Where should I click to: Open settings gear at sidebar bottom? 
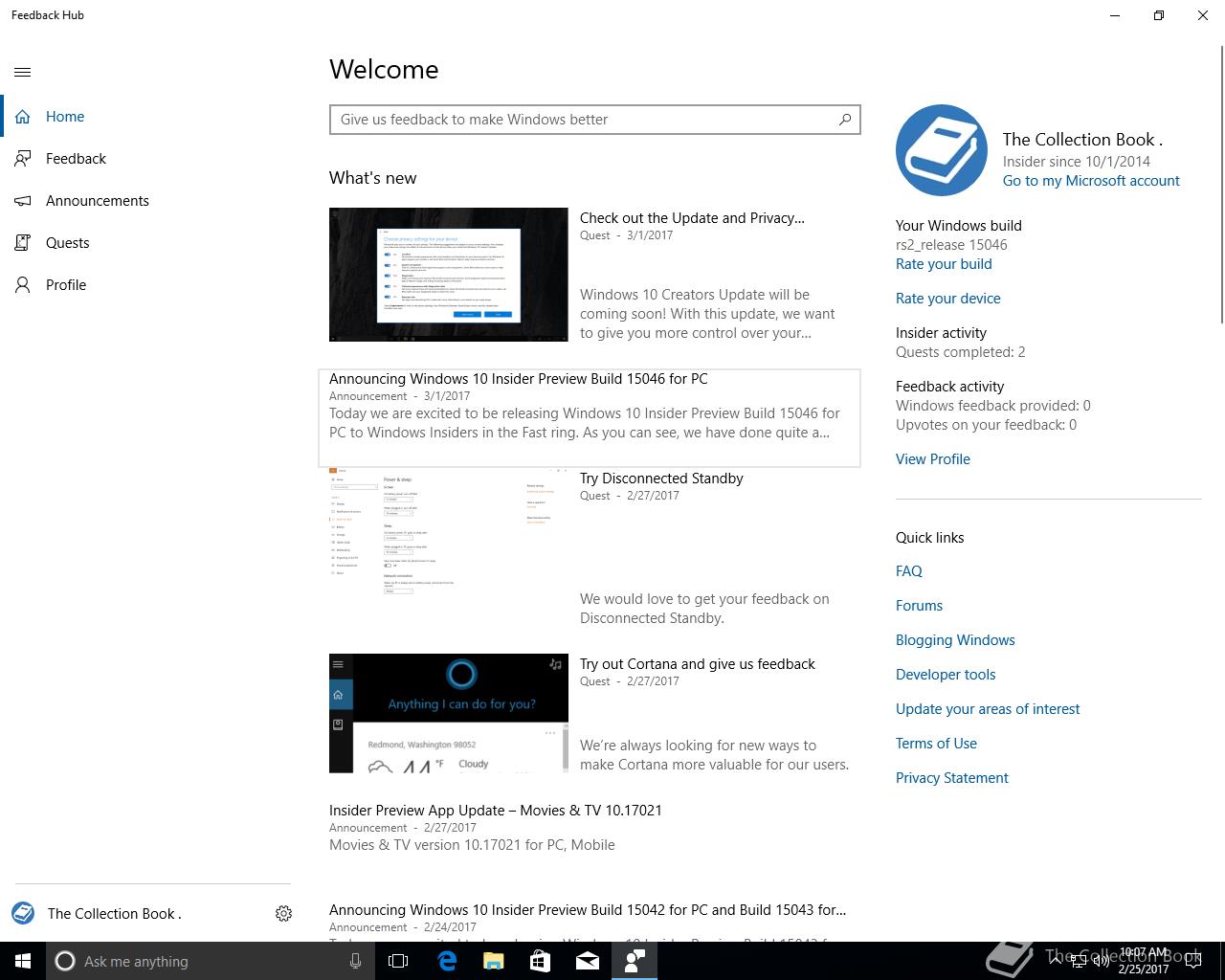[x=283, y=914]
